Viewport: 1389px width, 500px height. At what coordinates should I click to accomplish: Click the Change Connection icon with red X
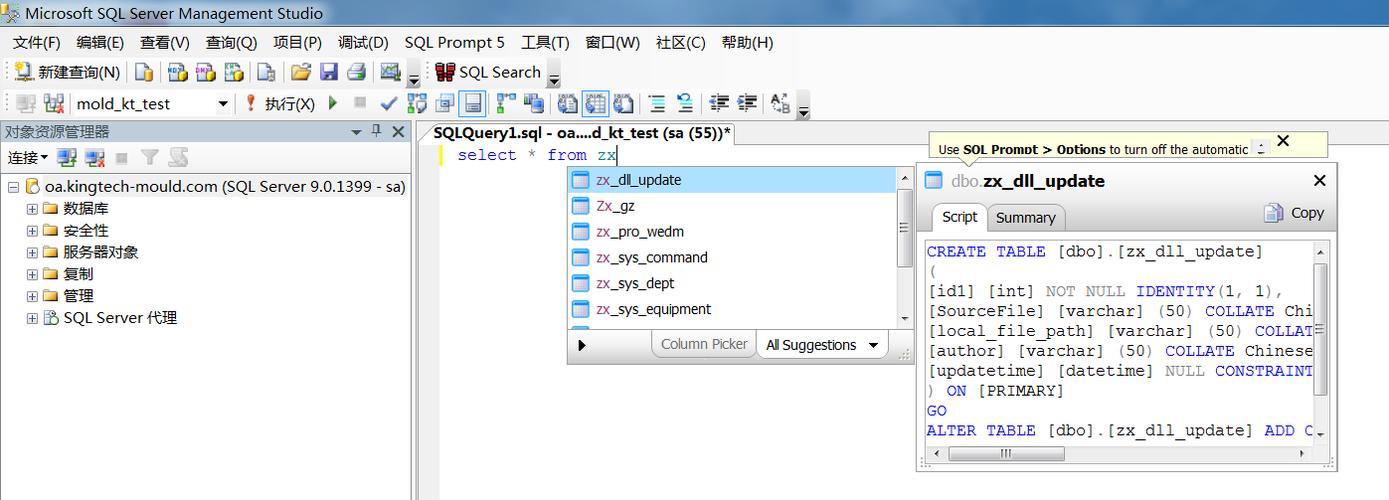point(54,103)
